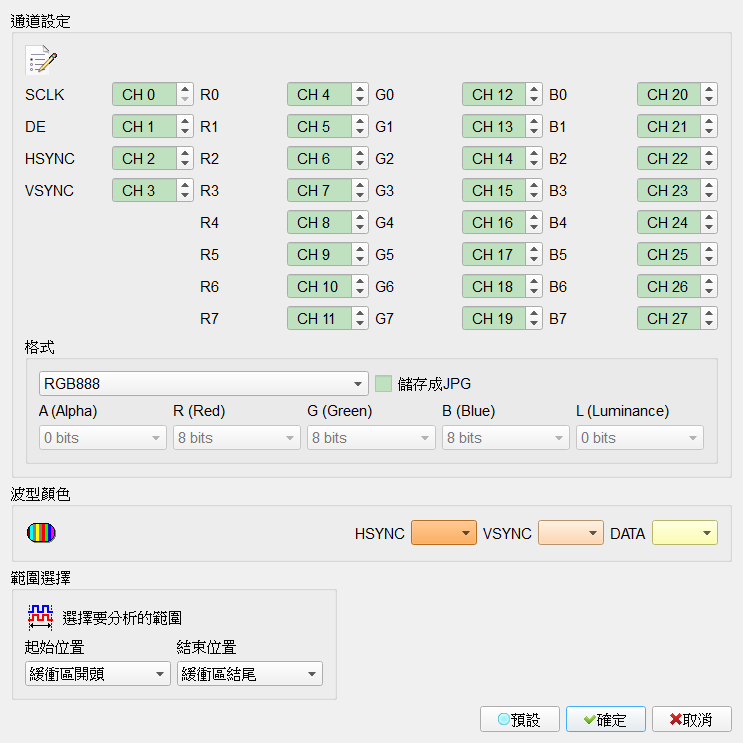Pick the HSYNC waveform color
The width and height of the screenshot is (743, 743).
[444, 533]
